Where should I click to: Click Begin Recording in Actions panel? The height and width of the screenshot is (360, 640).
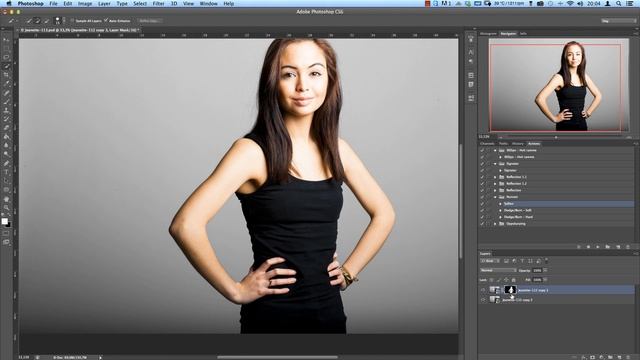click(x=588, y=247)
